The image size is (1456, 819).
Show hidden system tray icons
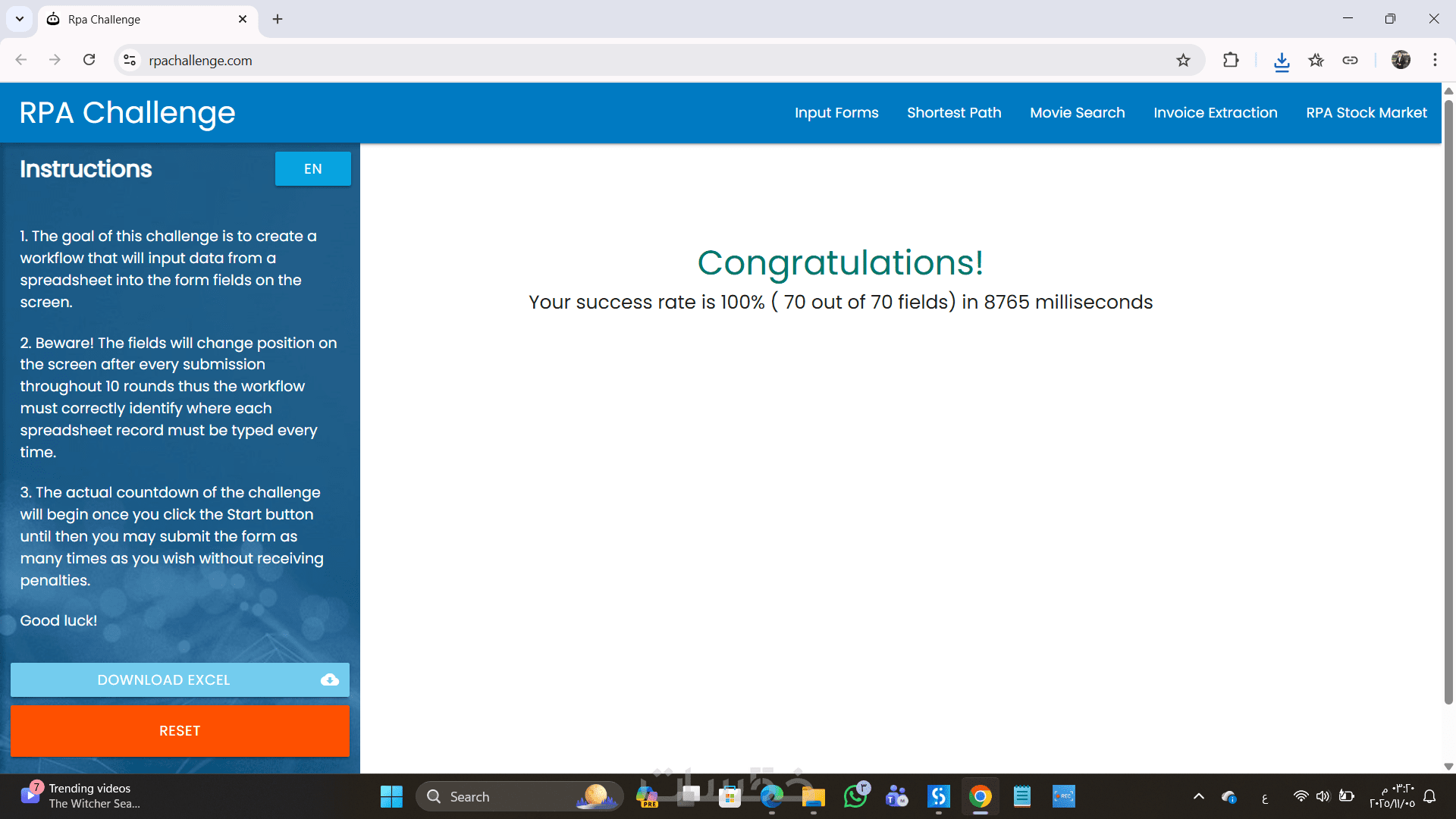coord(1198,796)
